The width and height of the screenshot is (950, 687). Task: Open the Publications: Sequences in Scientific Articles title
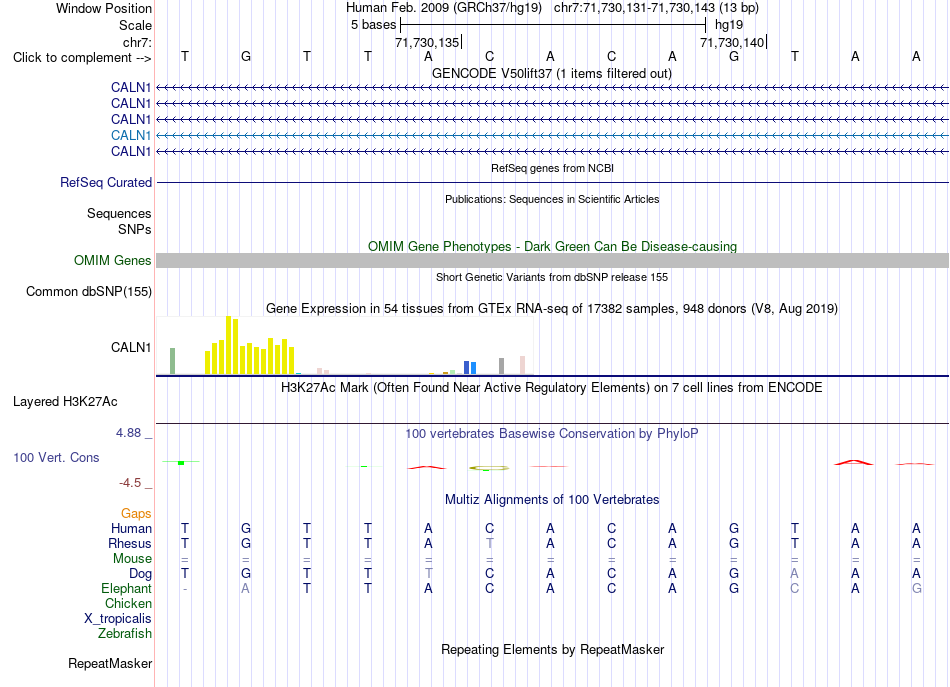pyautogui.click(x=552, y=199)
